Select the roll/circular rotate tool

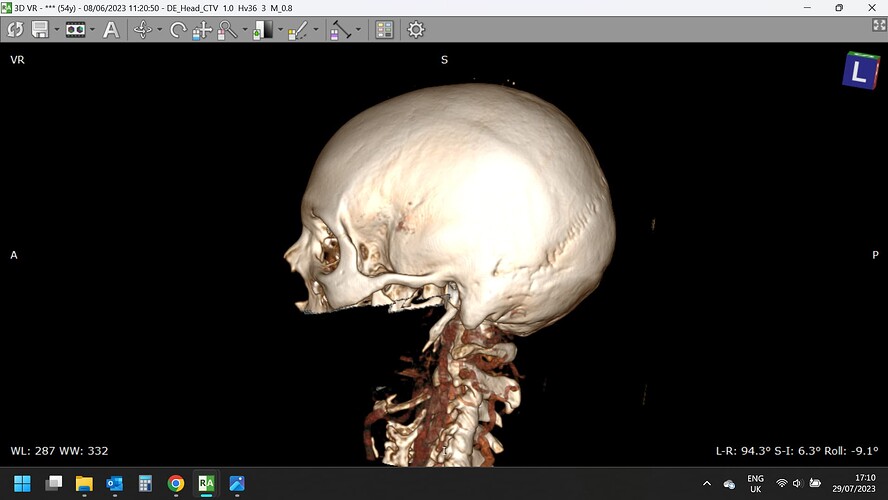(178, 29)
